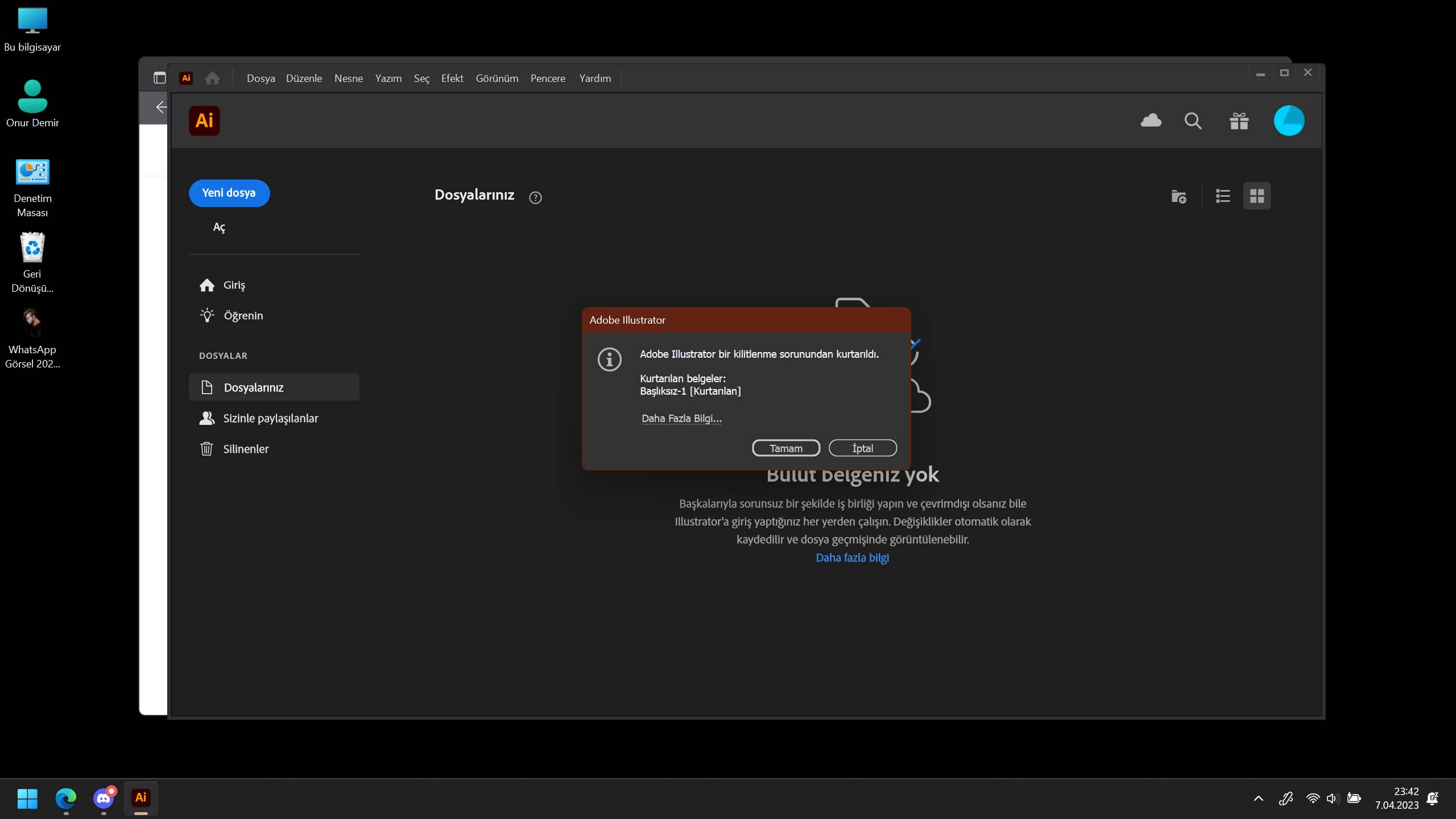The image size is (1456, 819).
Task: Open the clock and date 23:42
Action: 1397,799
